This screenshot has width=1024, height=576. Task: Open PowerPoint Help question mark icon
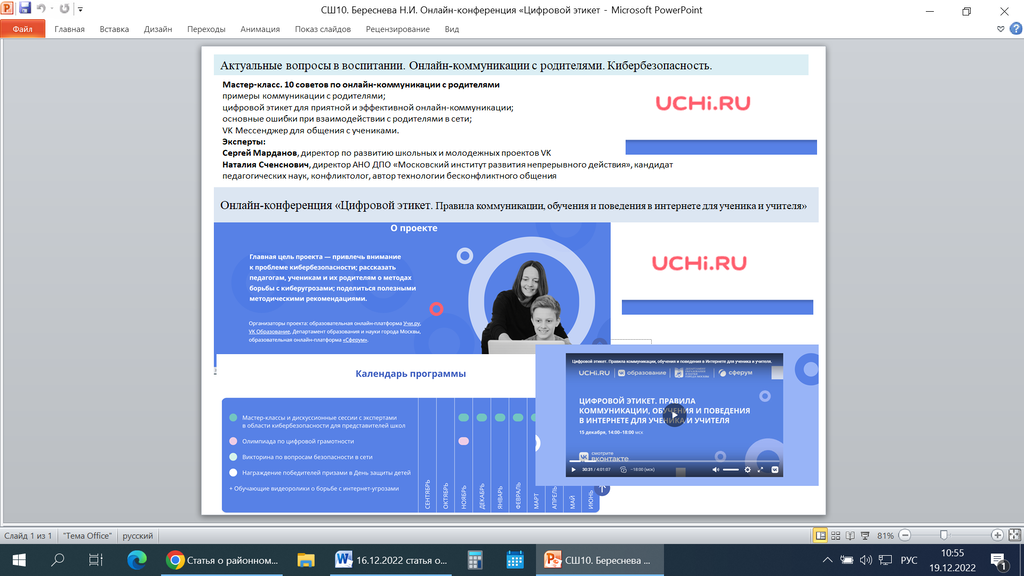(x=1016, y=29)
